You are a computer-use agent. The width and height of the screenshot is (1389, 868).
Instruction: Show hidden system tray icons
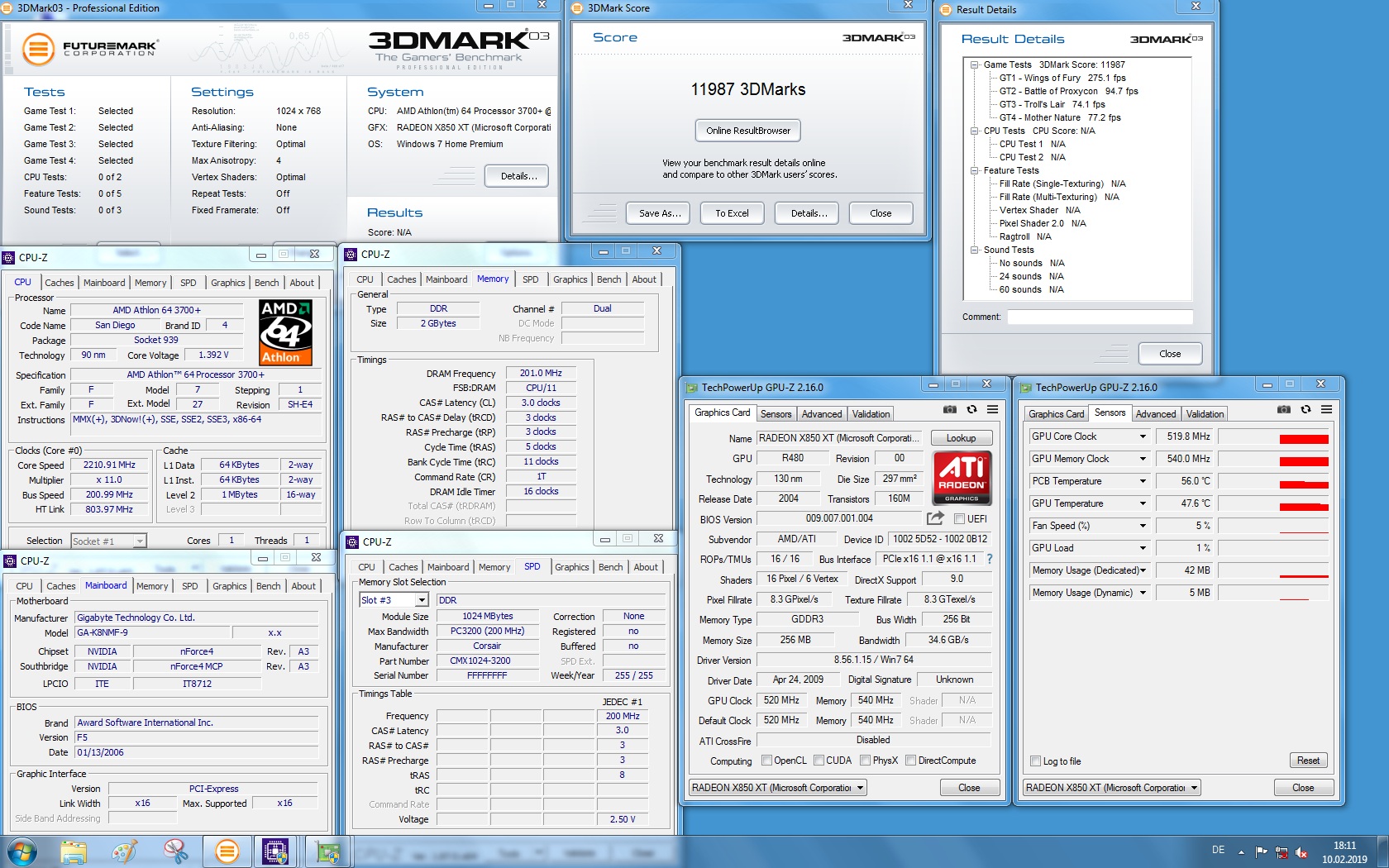click(1241, 852)
